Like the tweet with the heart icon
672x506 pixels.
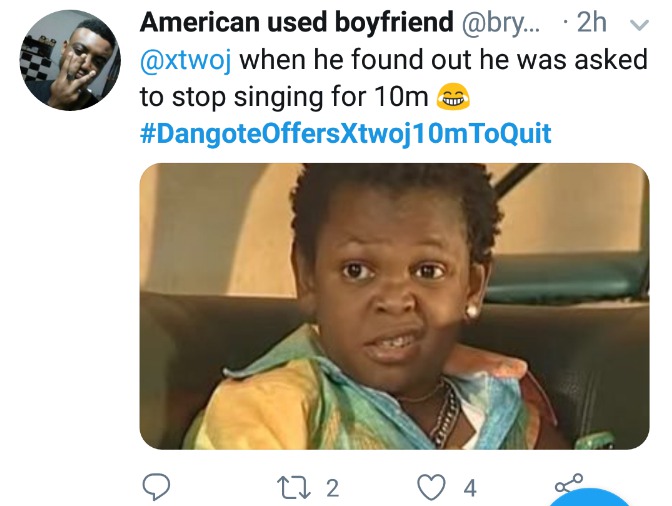[x=431, y=487]
